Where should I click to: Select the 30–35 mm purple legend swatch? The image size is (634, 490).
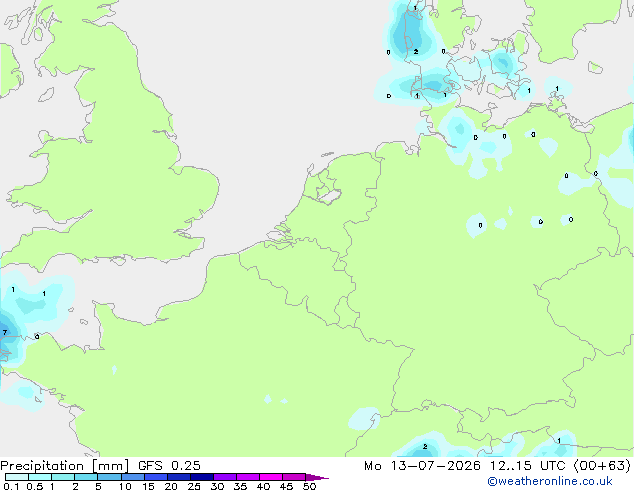(225, 477)
